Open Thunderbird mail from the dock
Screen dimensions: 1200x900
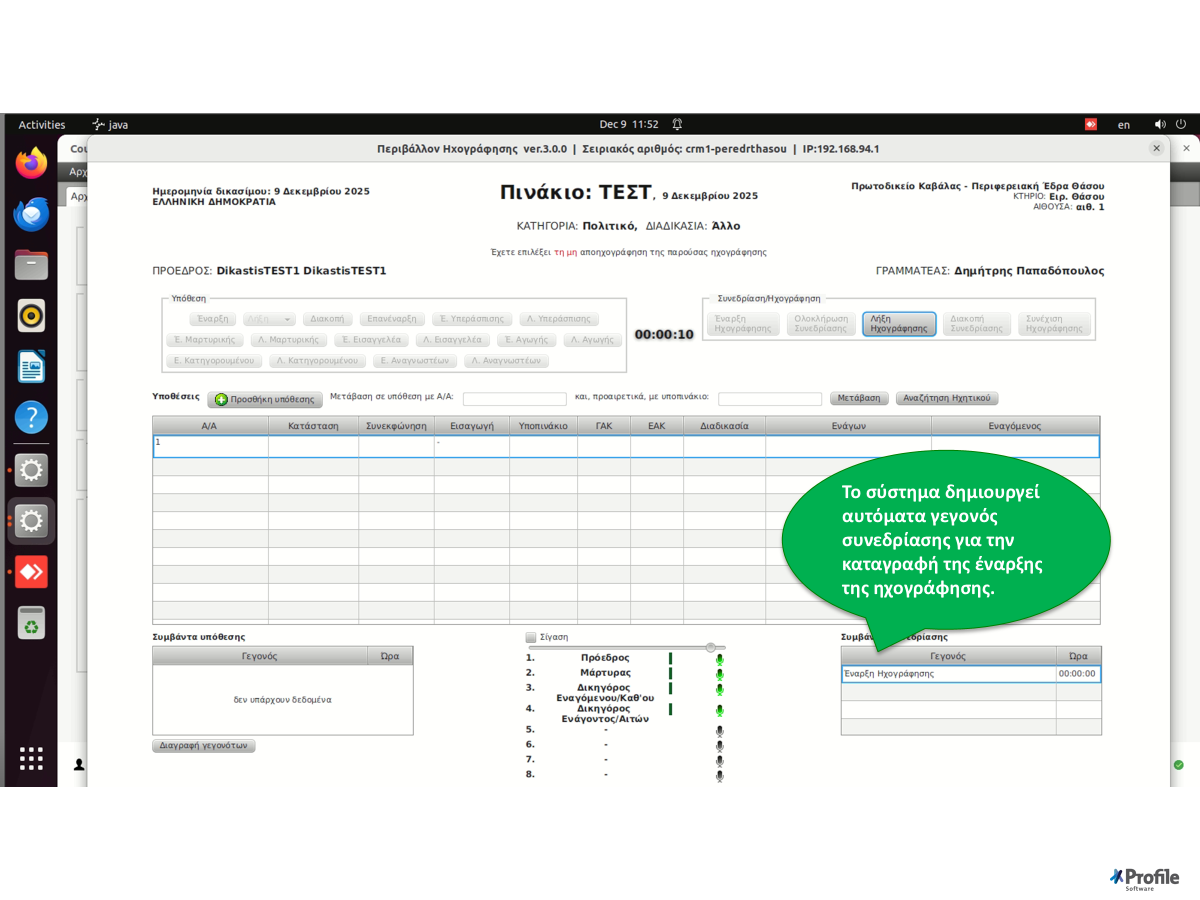click(x=31, y=214)
